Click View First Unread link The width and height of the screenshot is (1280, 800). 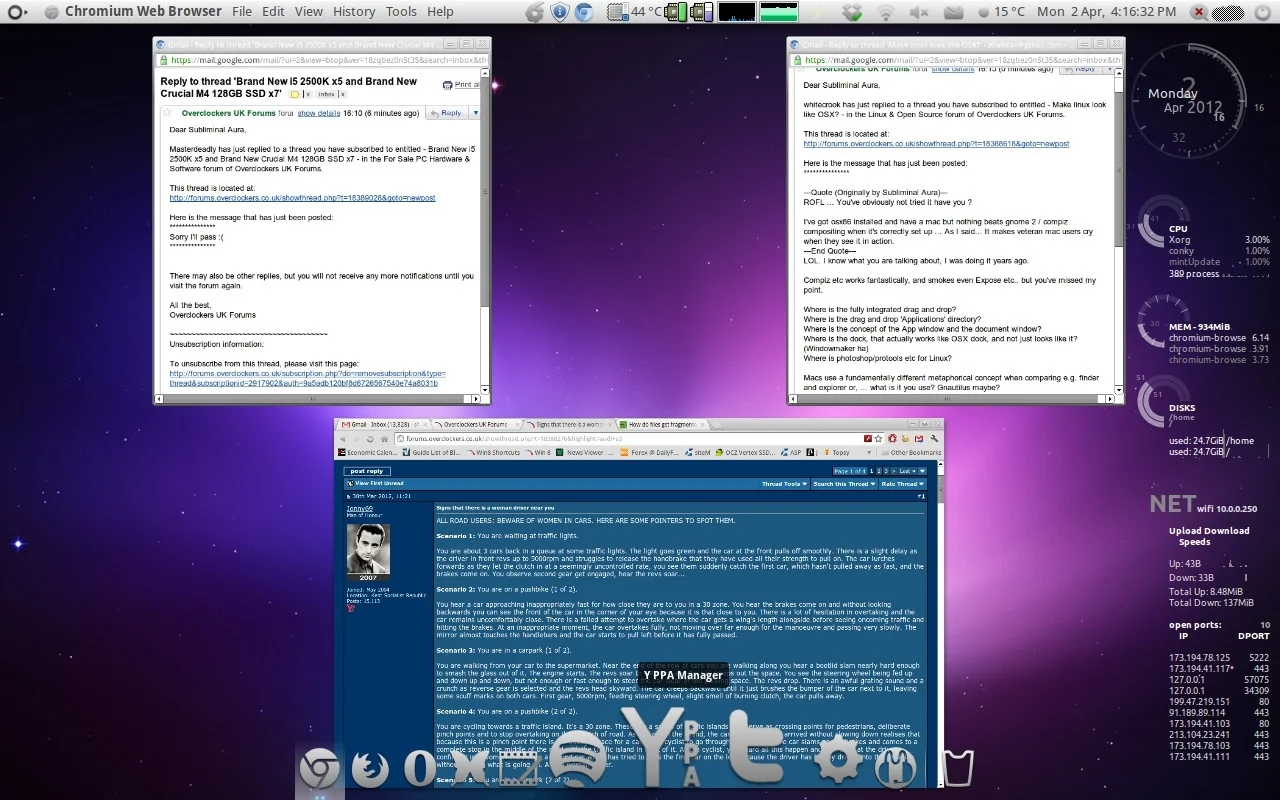pyautogui.click(x=380, y=484)
